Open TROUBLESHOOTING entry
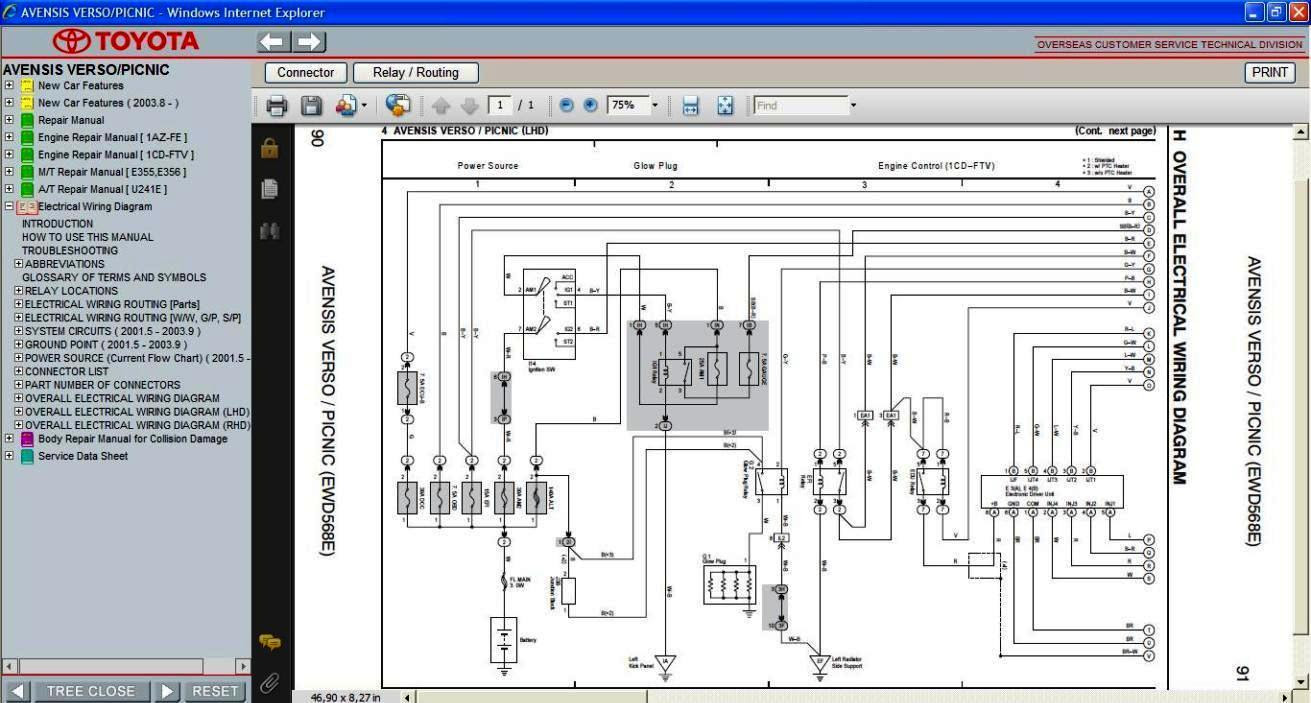 (x=70, y=251)
